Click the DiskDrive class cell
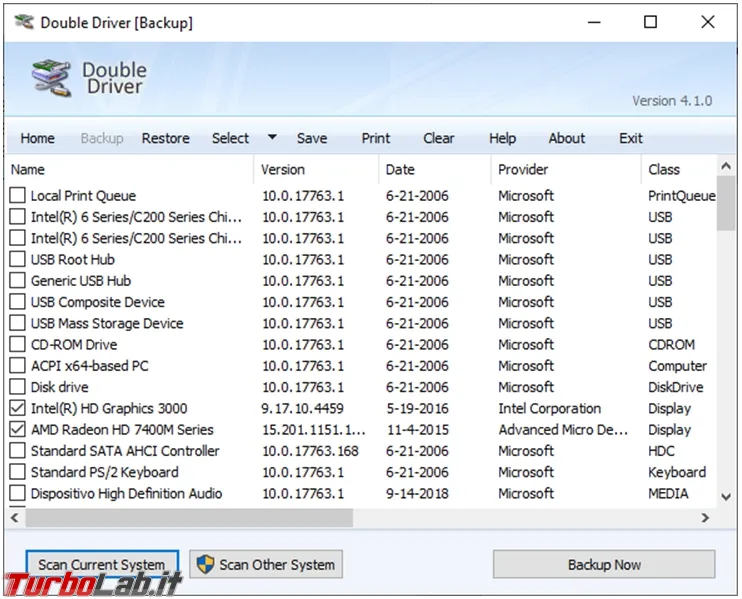 point(676,387)
